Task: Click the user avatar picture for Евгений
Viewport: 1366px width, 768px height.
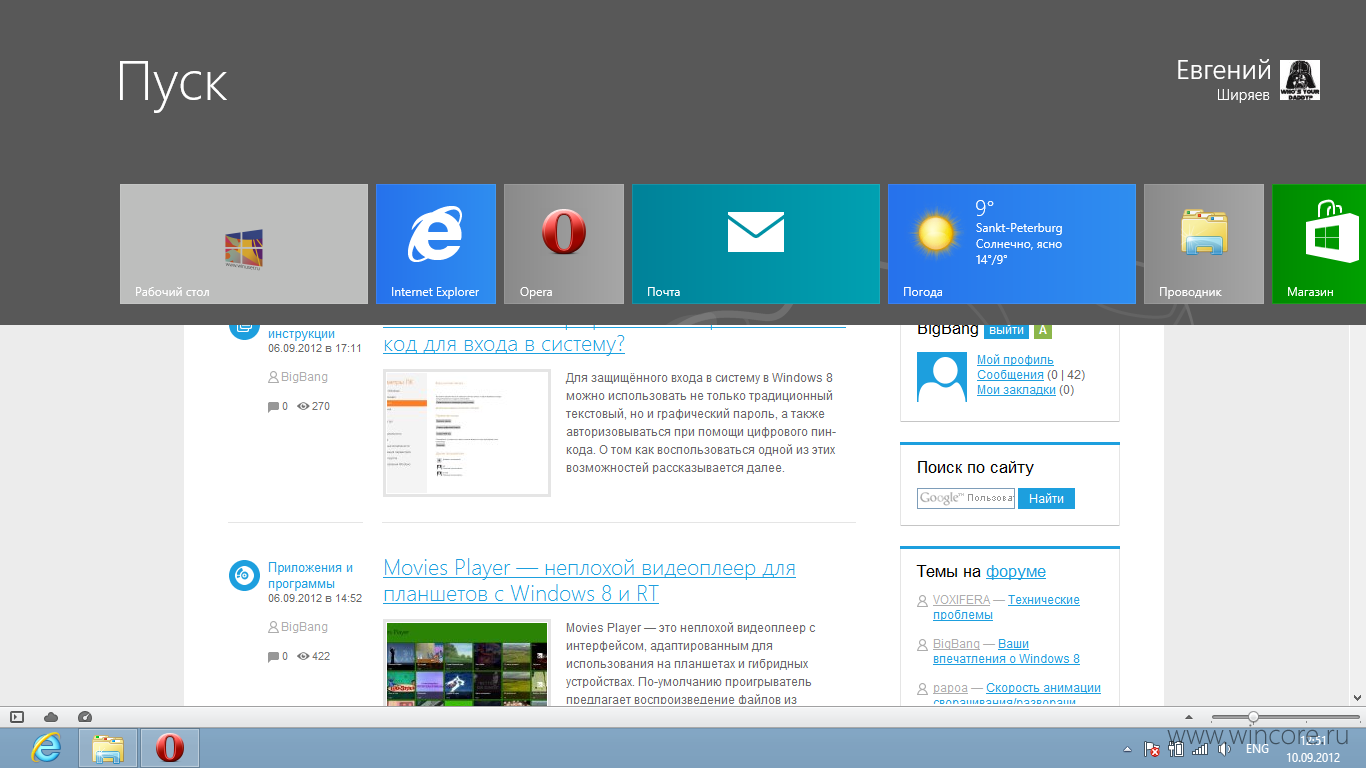Action: 1300,80
